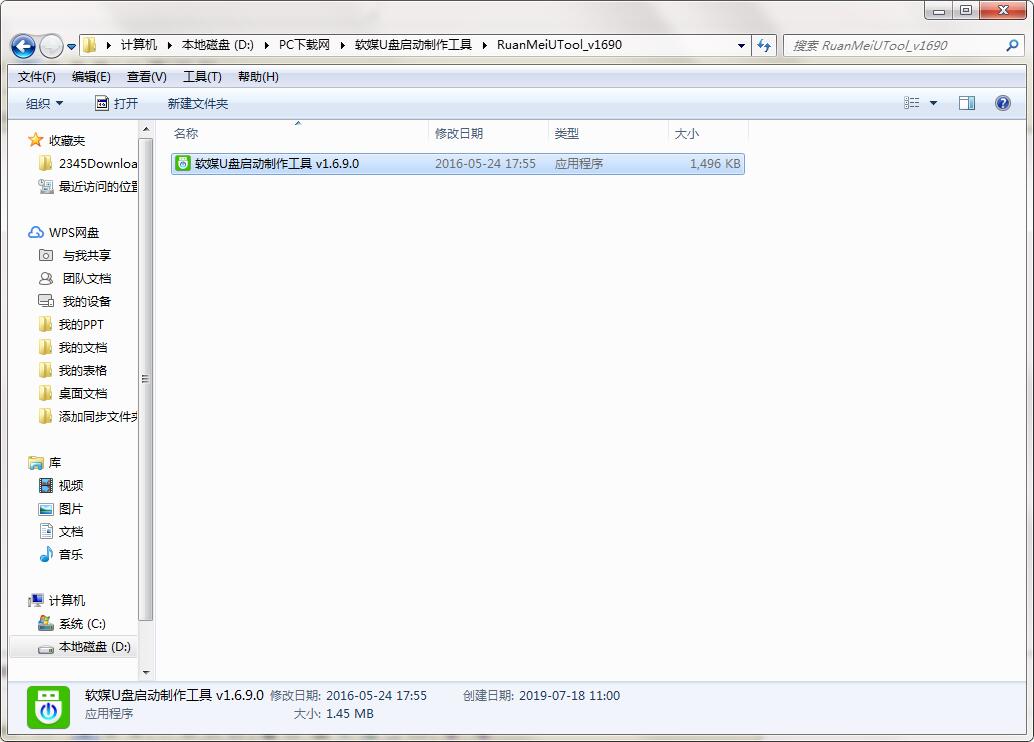Click the file's 应用程序 type cell
The height and width of the screenshot is (742, 1034).
click(578, 164)
